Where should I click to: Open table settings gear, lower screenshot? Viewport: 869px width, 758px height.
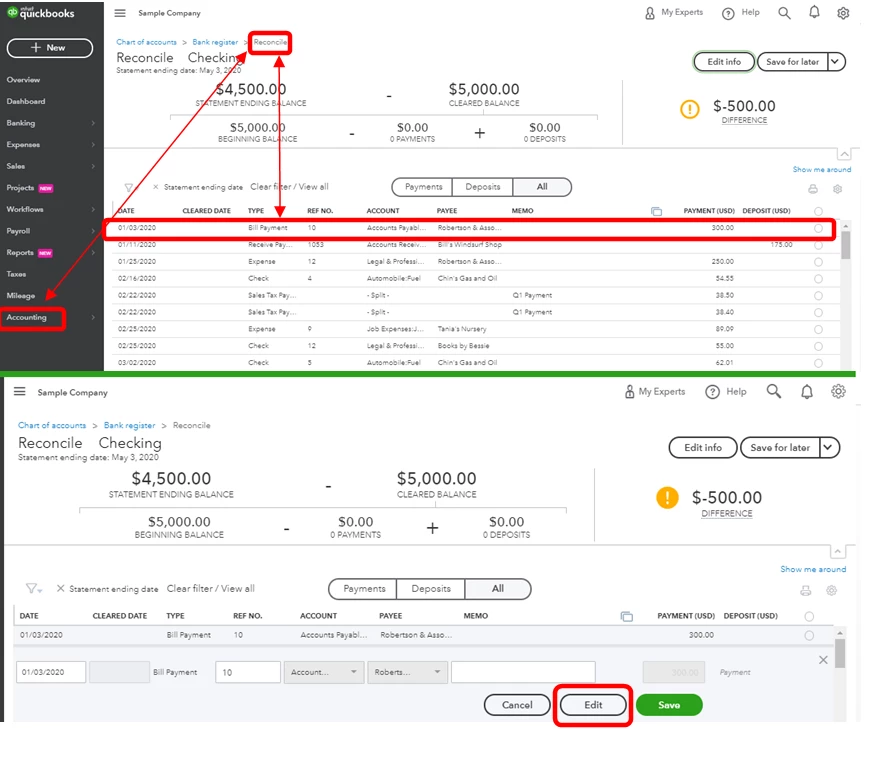(831, 591)
